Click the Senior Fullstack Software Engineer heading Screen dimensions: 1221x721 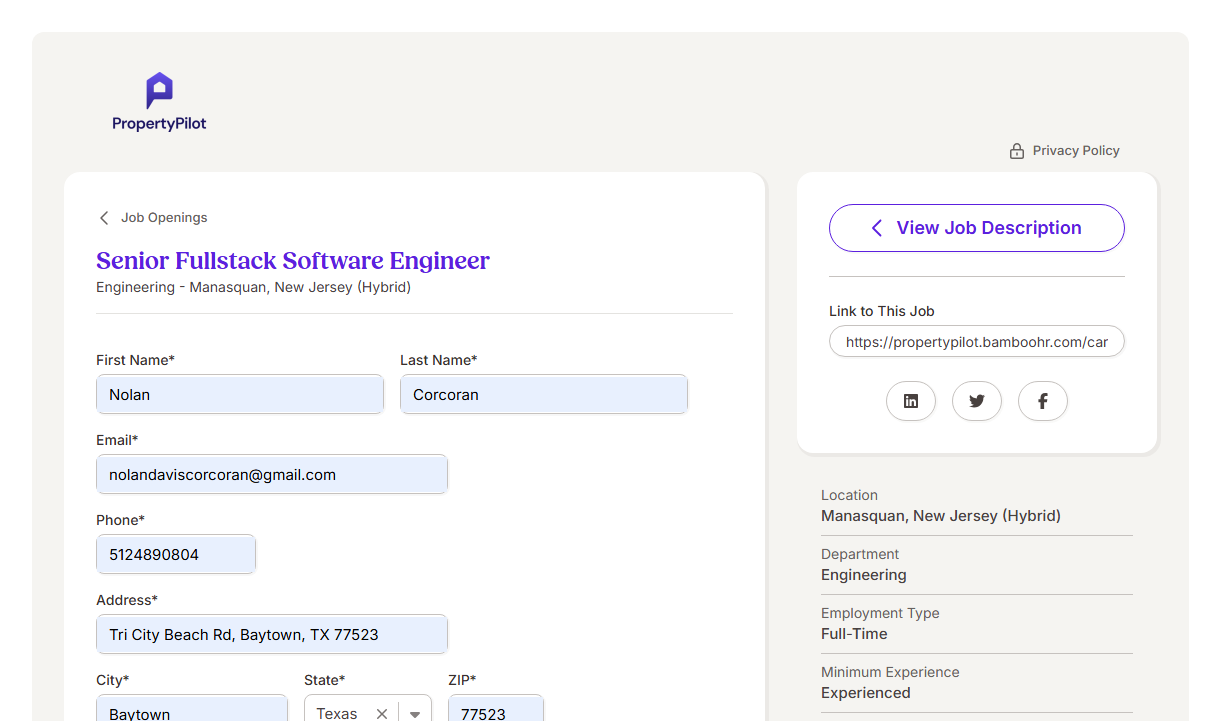click(x=293, y=261)
